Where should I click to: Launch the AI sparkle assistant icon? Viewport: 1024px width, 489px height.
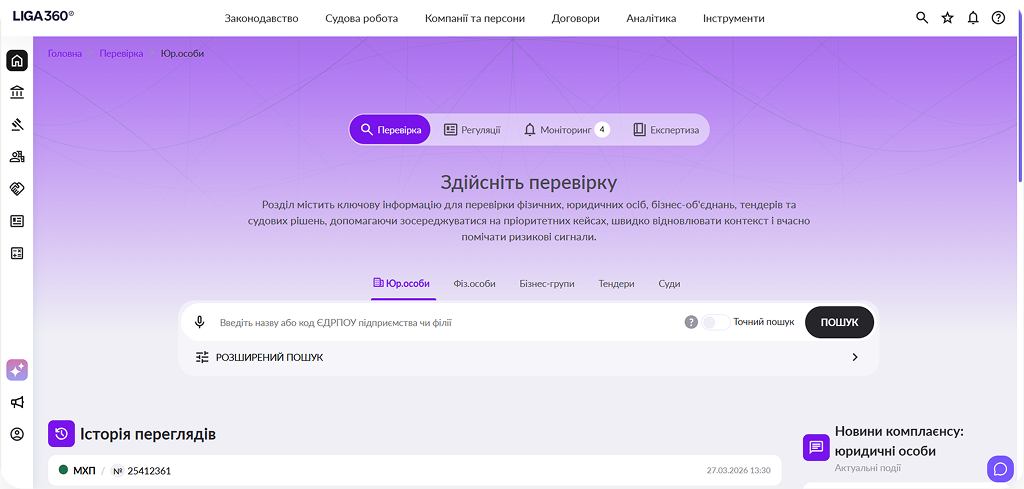tap(17, 370)
